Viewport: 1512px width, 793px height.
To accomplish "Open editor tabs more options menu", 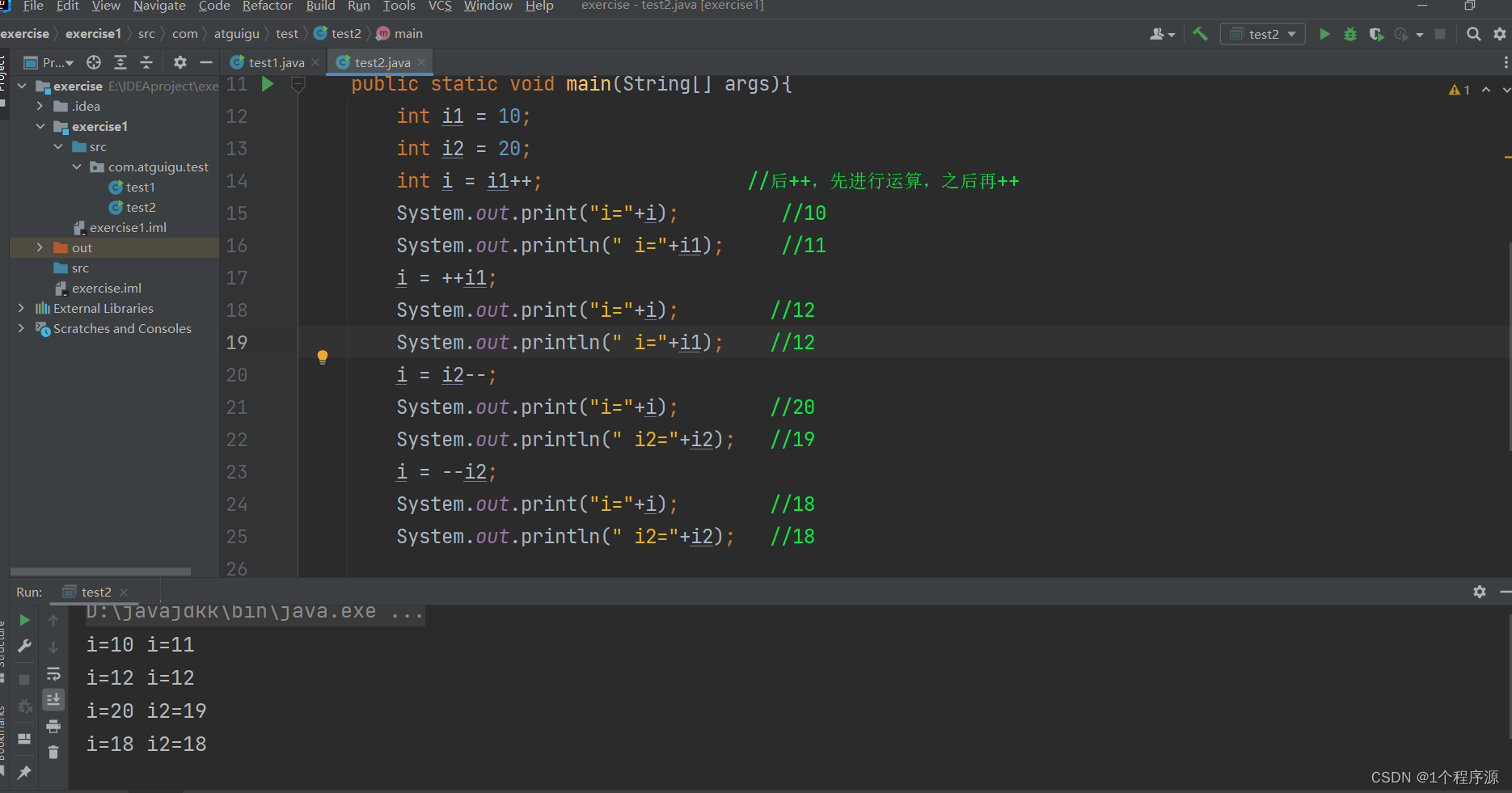I will 1506,62.
